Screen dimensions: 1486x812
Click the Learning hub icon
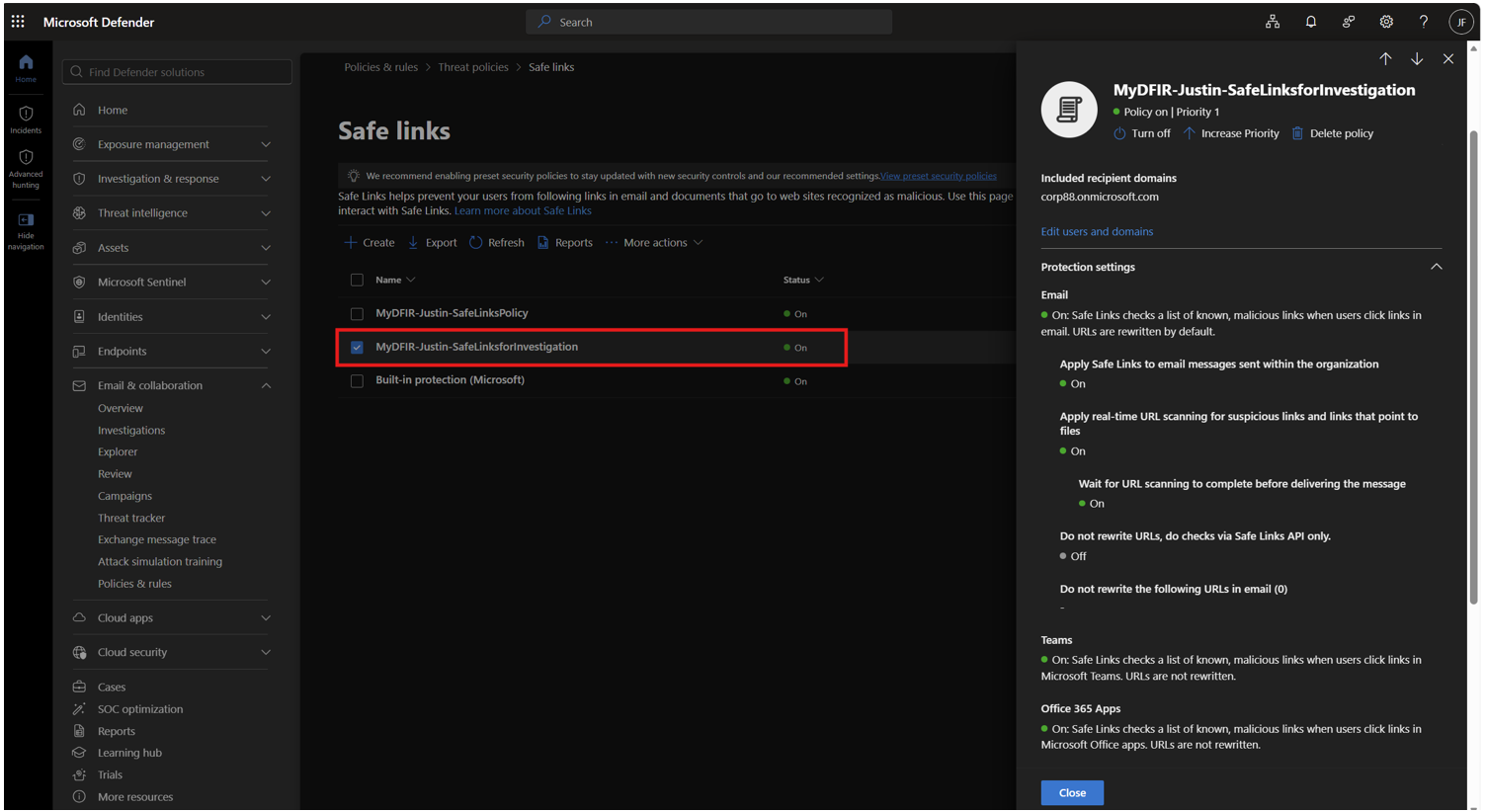pyautogui.click(x=79, y=753)
